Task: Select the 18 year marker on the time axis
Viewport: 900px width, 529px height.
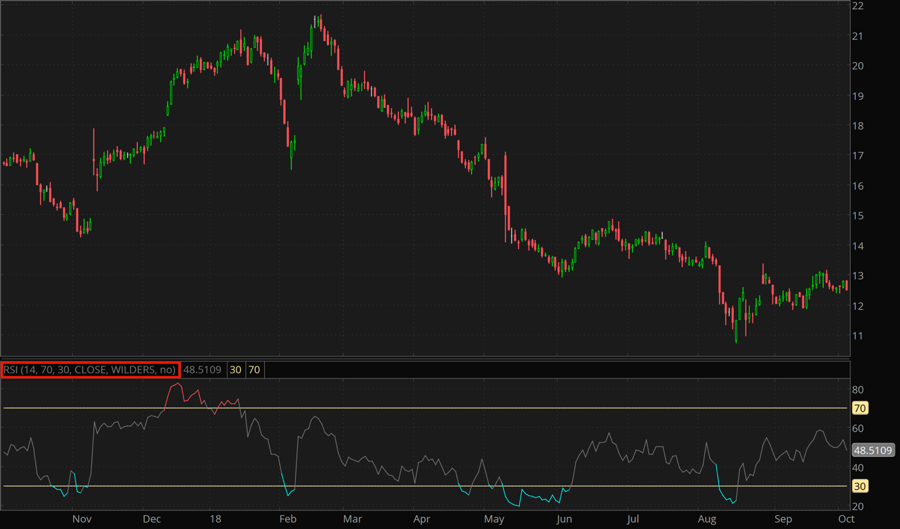Action: (216, 520)
